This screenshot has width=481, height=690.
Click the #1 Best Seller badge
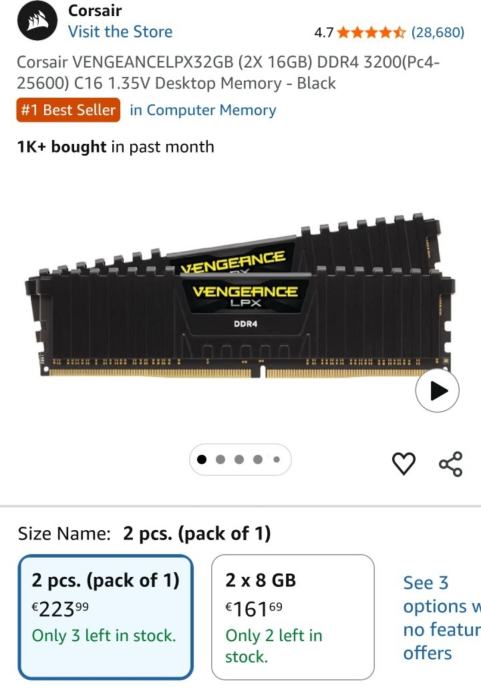[x=68, y=110]
